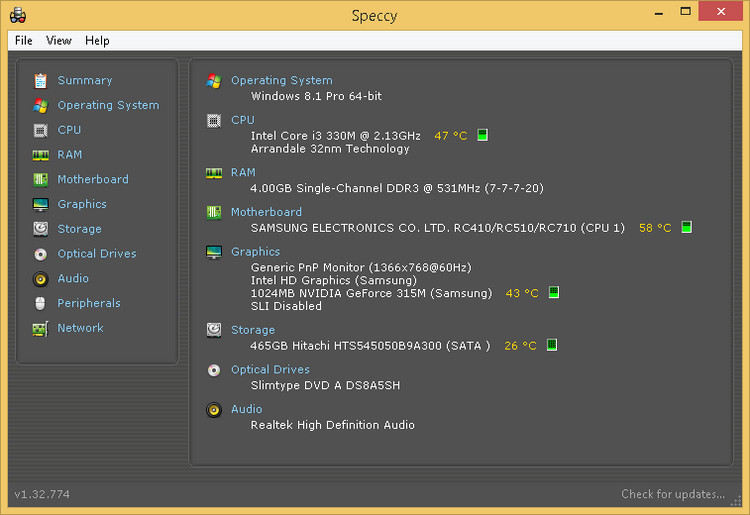
Task: Click the Windows 8.1 Pro 64-bit text
Action: click(316, 96)
